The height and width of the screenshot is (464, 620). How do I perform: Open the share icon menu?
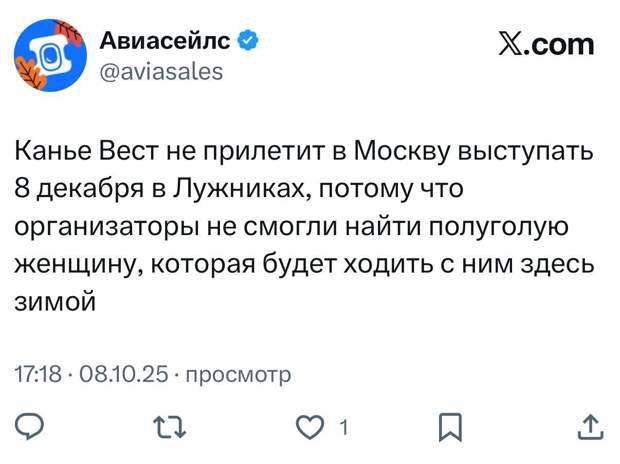[x=591, y=428]
